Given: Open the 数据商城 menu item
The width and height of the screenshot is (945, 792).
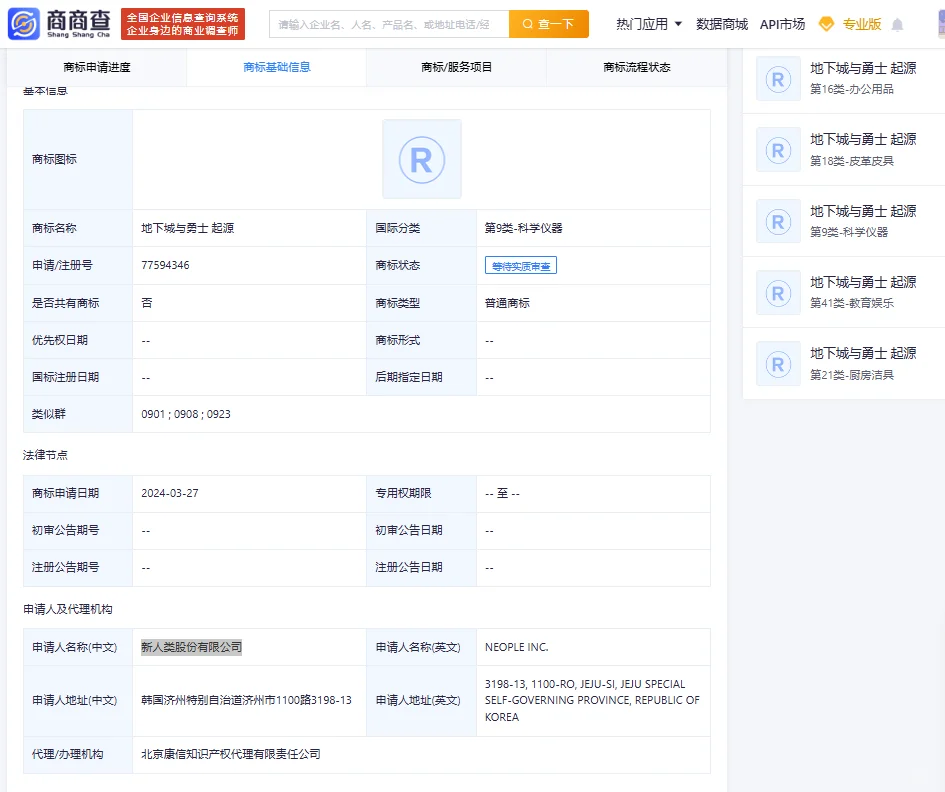Looking at the screenshot, I should click(x=722, y=24).
